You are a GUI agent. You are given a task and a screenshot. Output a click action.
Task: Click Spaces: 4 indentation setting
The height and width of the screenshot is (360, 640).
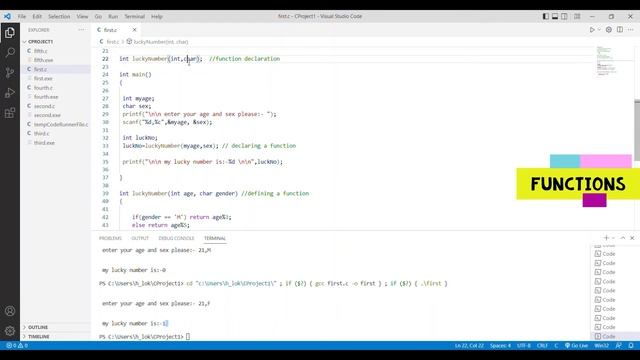tap(500, 346)
